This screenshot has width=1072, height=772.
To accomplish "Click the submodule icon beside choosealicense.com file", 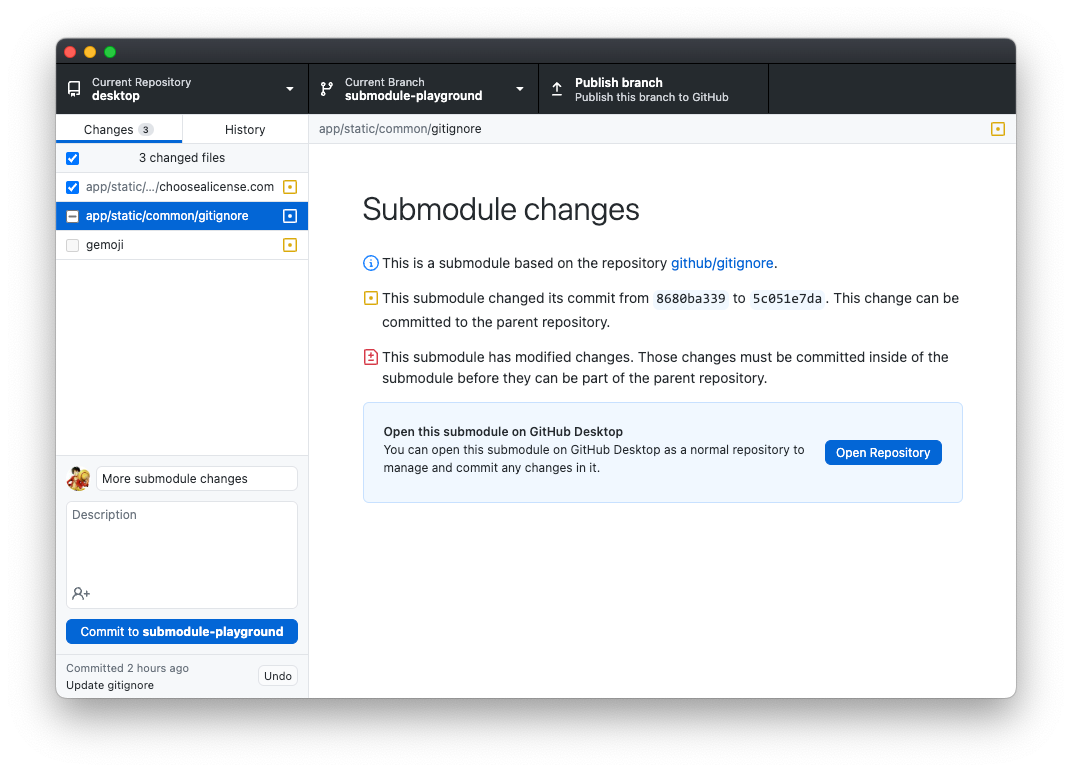I will (289, 186).
